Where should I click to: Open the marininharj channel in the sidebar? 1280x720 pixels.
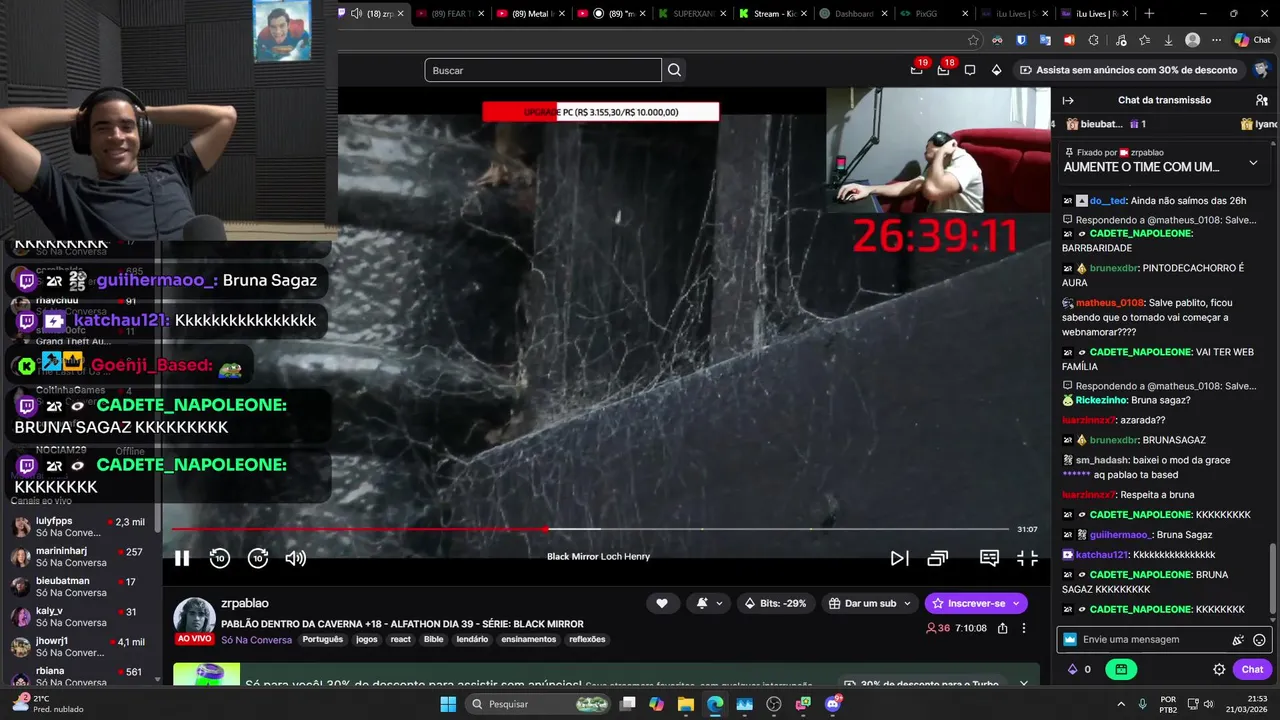80,557
